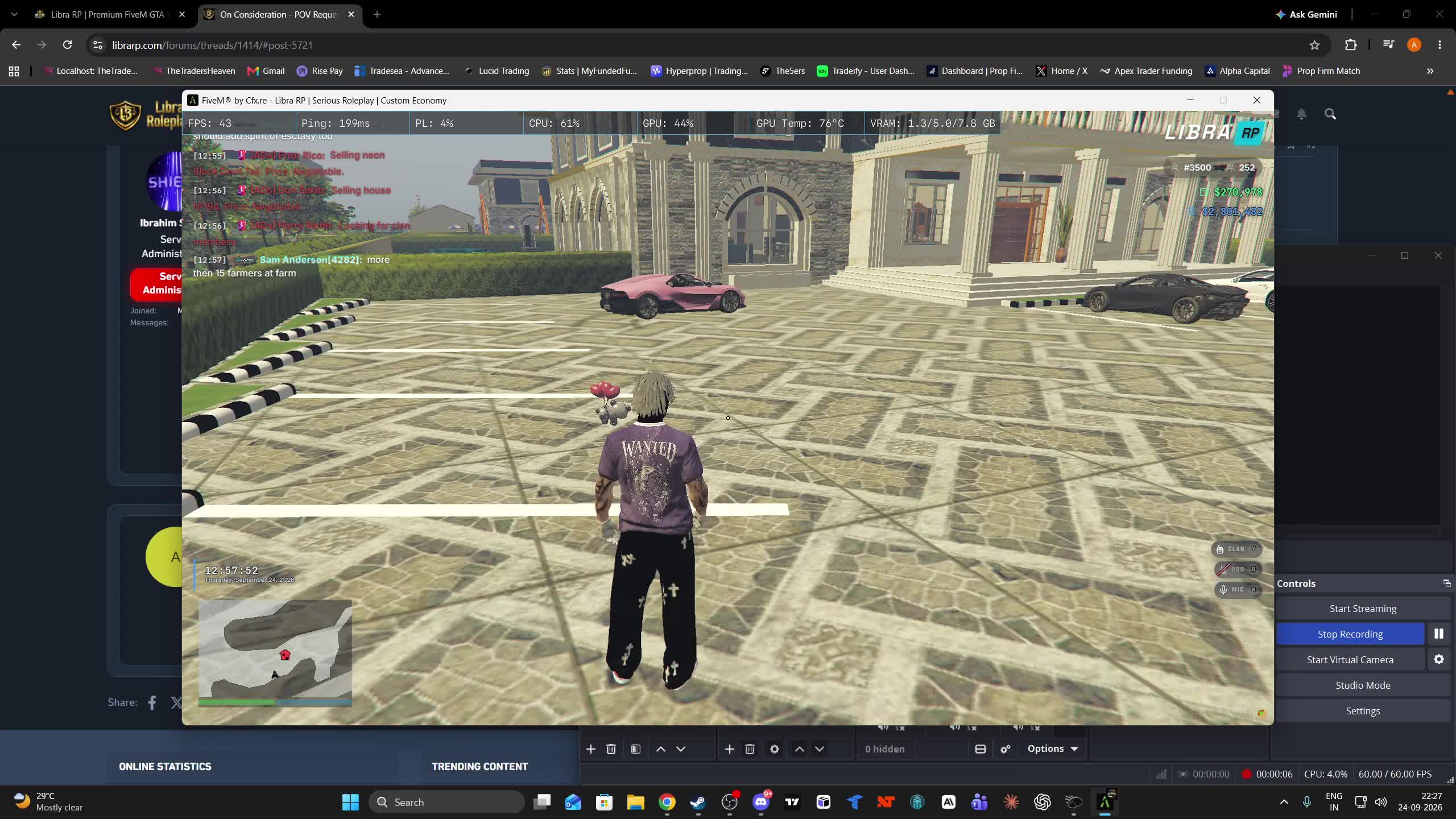Open OBS advanced audio properties gears icon

click(x=1006, y=749)
